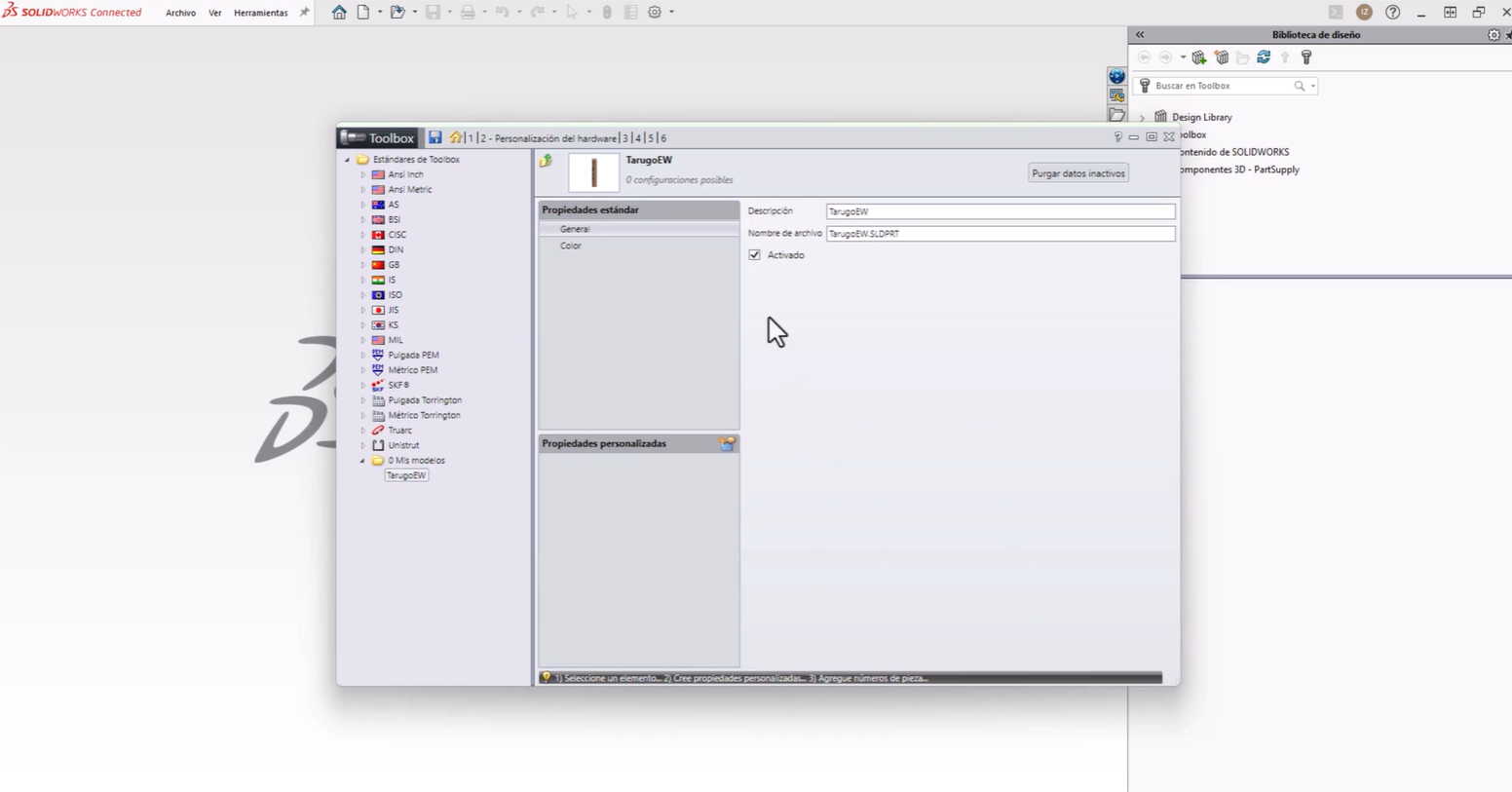Viewport: 1512px width, 792px height.
Task: Select TarugoEW under Mis modelos
Action: [x=406, y=475]
